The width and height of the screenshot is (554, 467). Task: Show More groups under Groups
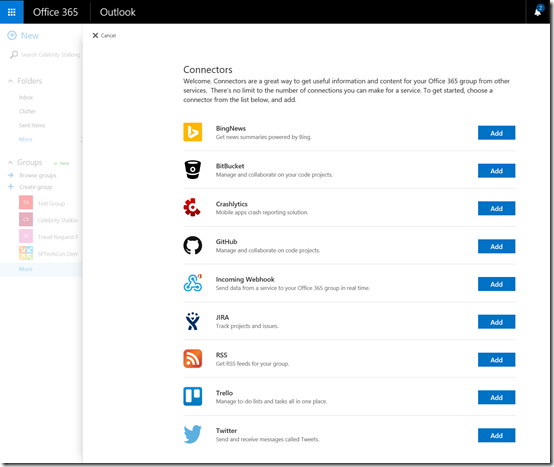[x=25, y=269]
